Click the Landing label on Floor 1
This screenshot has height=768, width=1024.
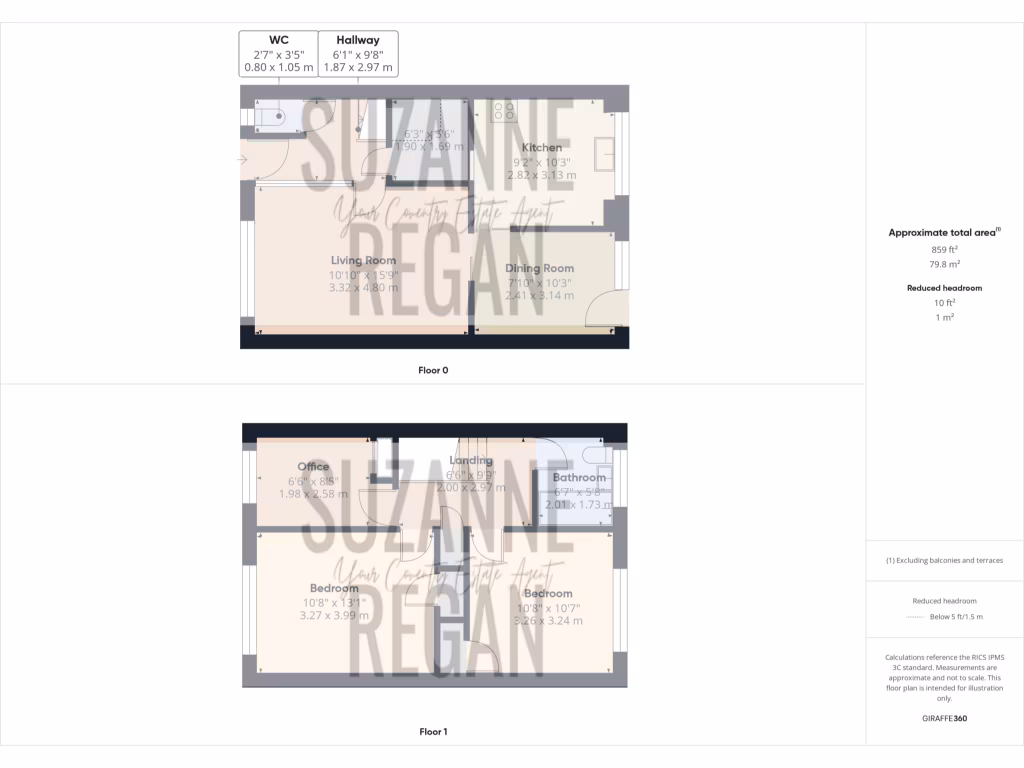472,461
